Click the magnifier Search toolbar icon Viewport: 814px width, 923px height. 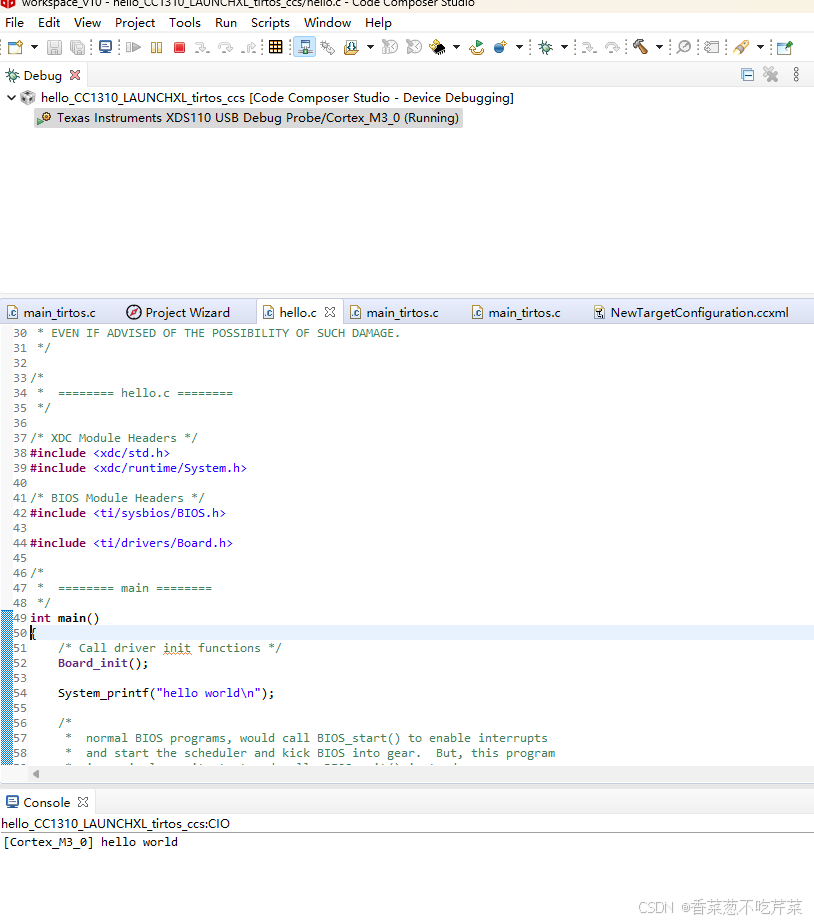tap(683, 47)
